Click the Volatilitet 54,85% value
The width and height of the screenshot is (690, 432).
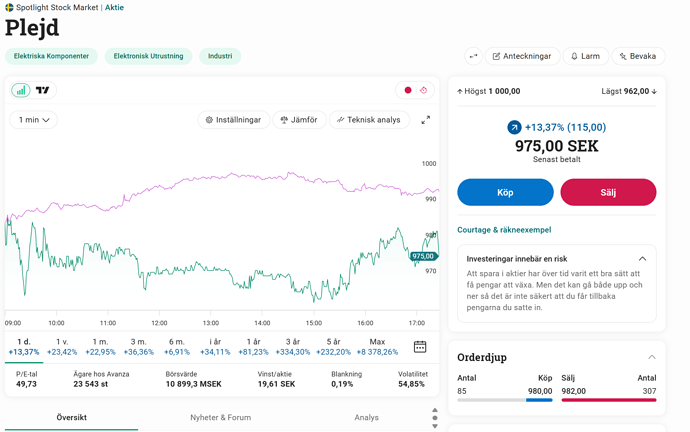tap(411, 384)
